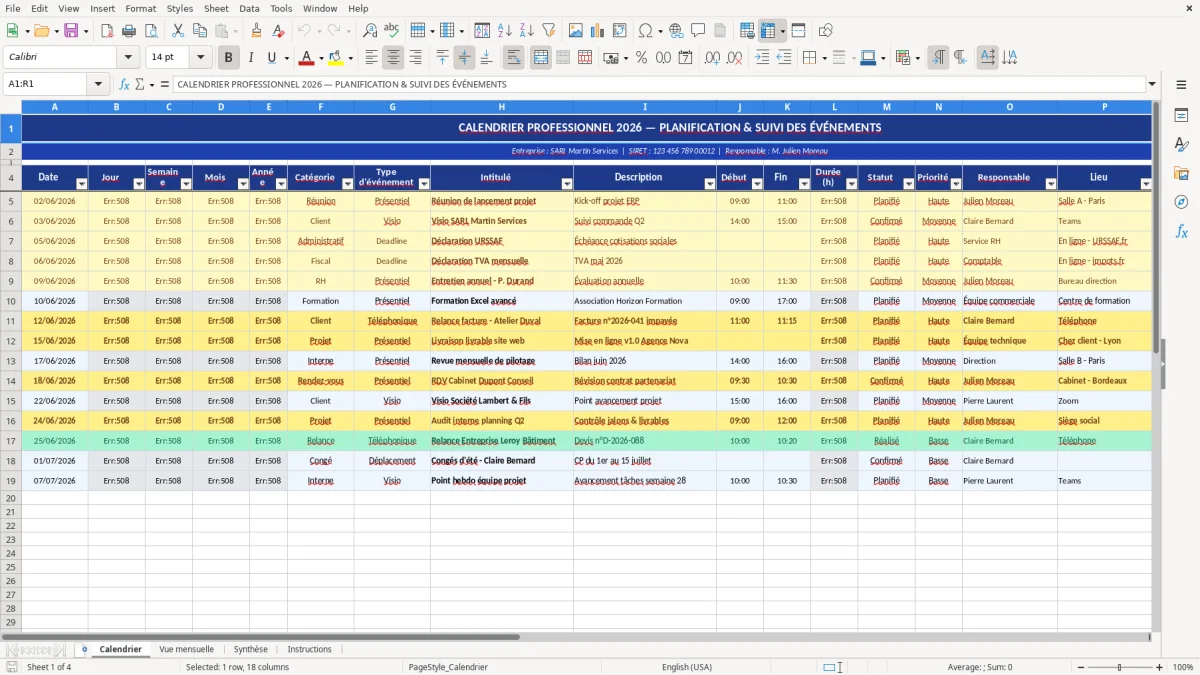This screenshot has width=1200, height=675.
Task: Insert a chart
Action: tap(599, 31)
